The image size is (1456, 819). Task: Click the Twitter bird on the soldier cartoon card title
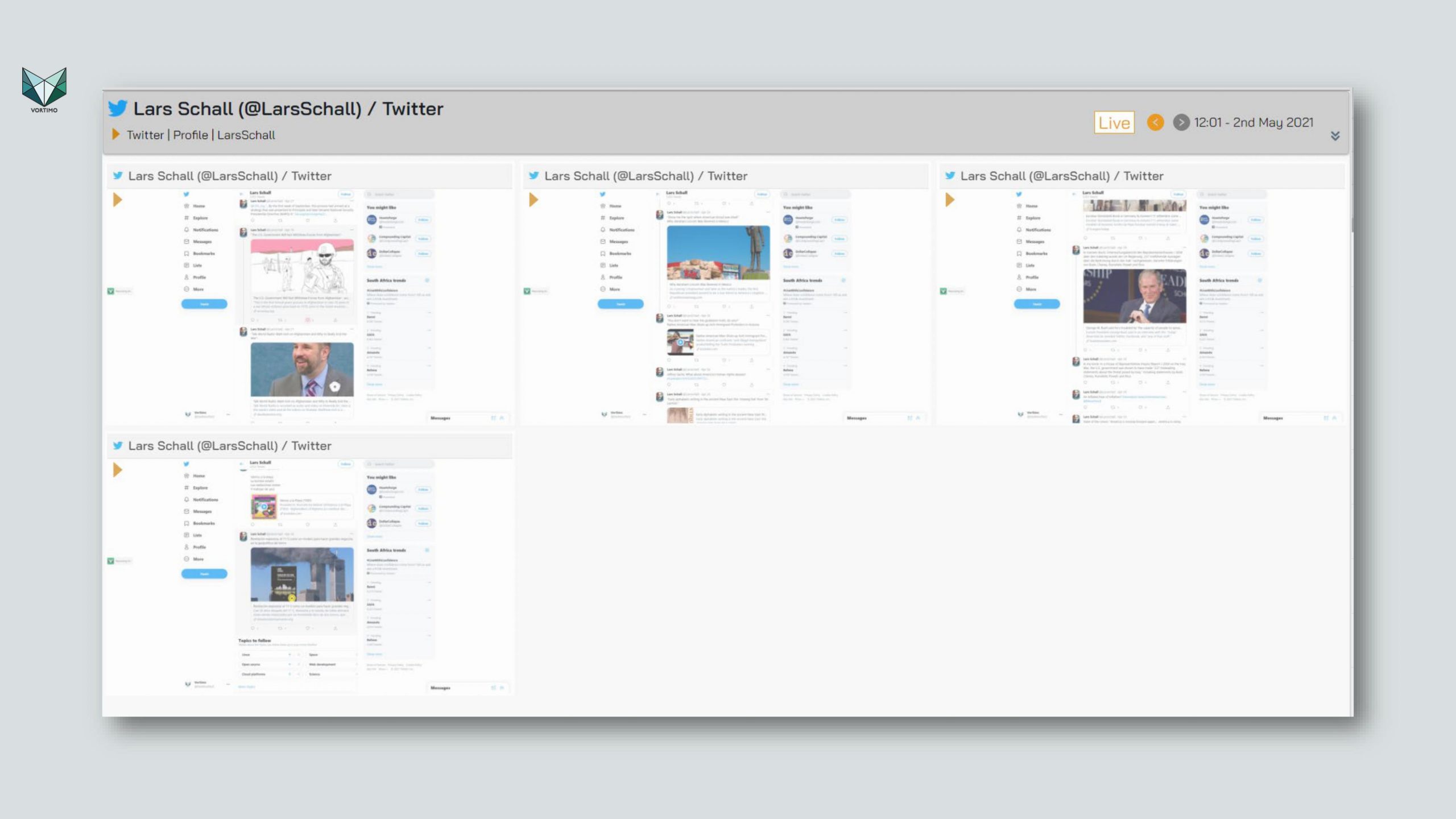(x=118, y=176)
